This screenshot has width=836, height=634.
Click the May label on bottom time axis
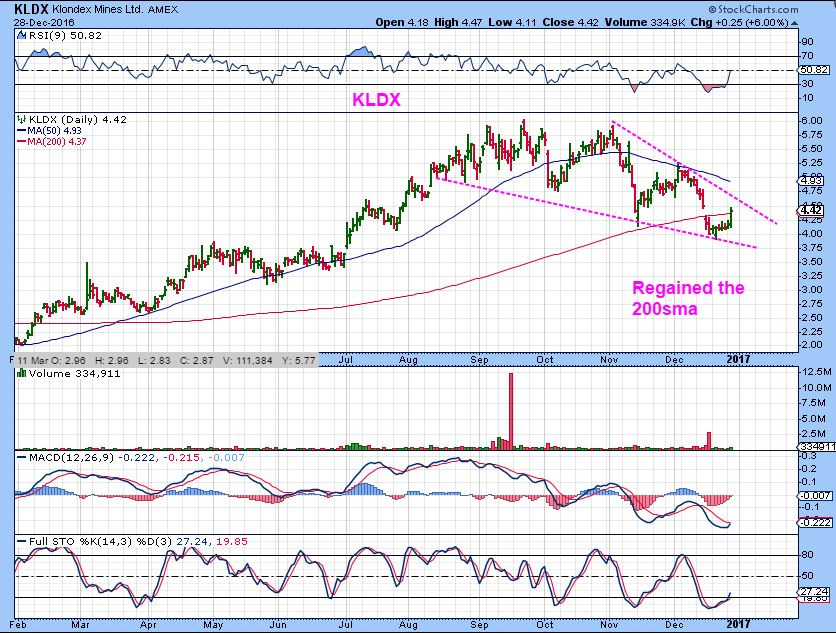click(x=213, y=624)
